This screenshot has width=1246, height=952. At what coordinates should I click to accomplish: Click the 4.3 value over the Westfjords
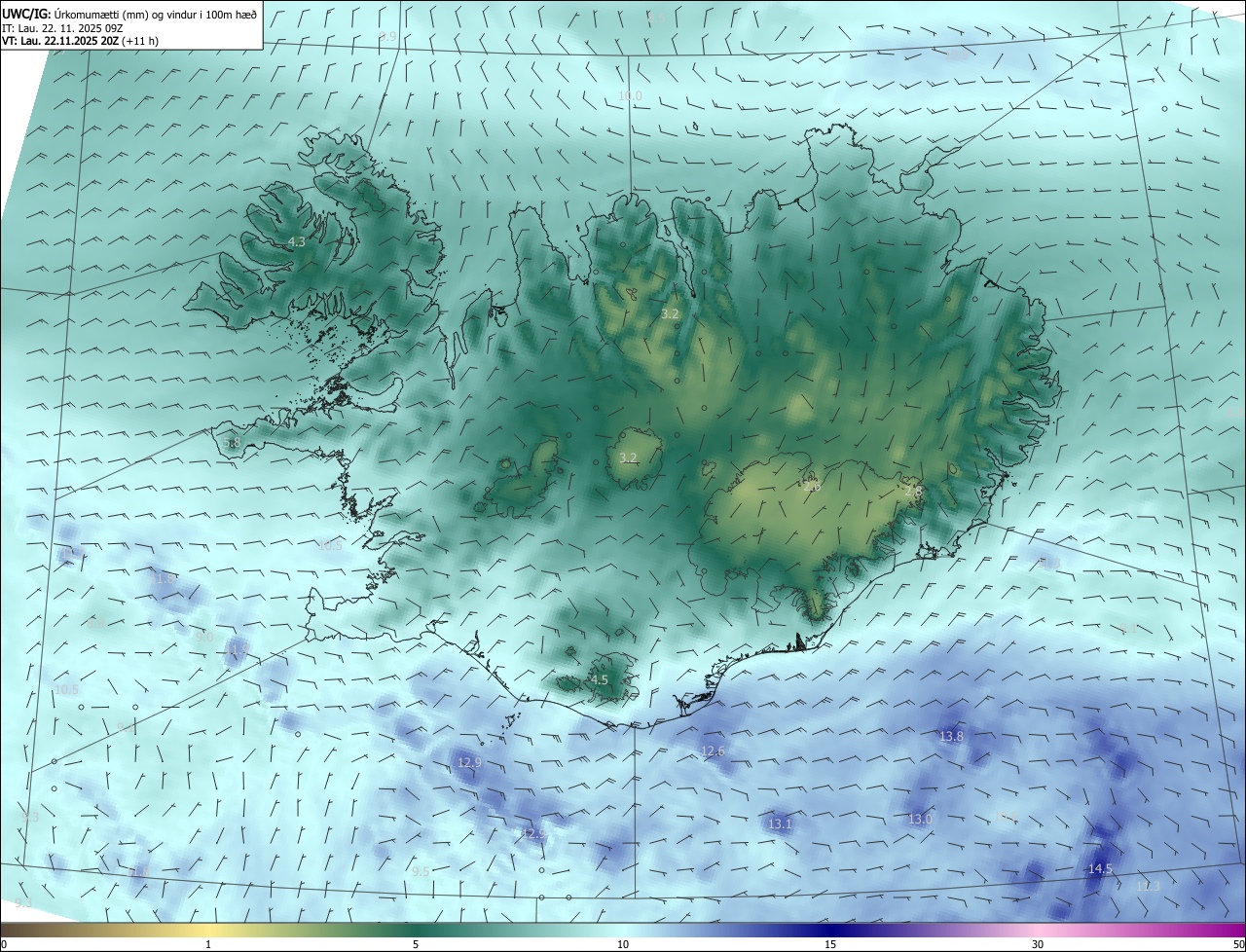click(x=297, y=241)
